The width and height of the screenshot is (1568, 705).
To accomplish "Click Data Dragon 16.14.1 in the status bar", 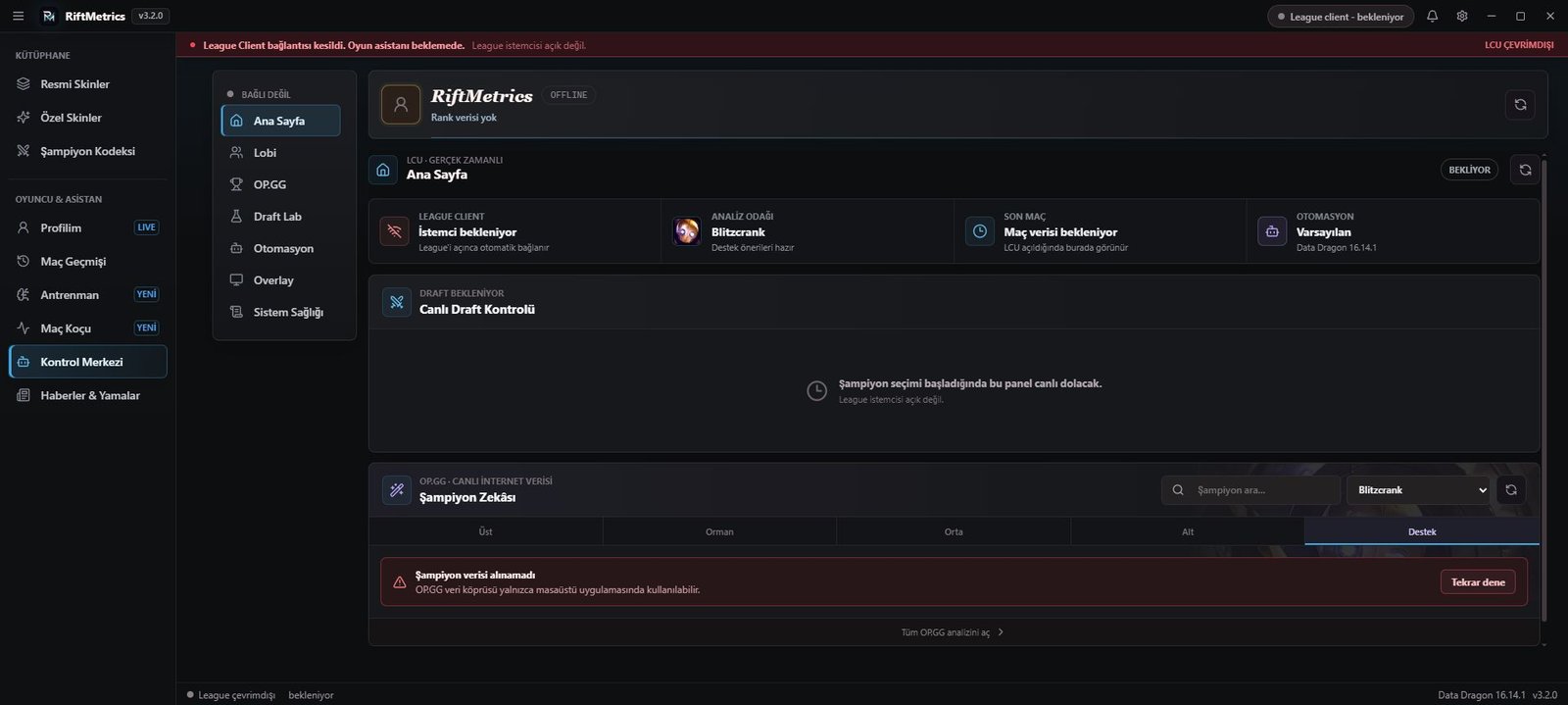I will tap(1482, 695).
